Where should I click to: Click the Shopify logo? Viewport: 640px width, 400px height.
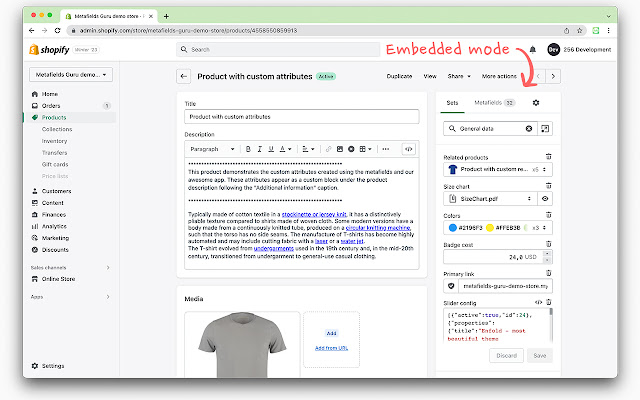[x=49, y=50]
